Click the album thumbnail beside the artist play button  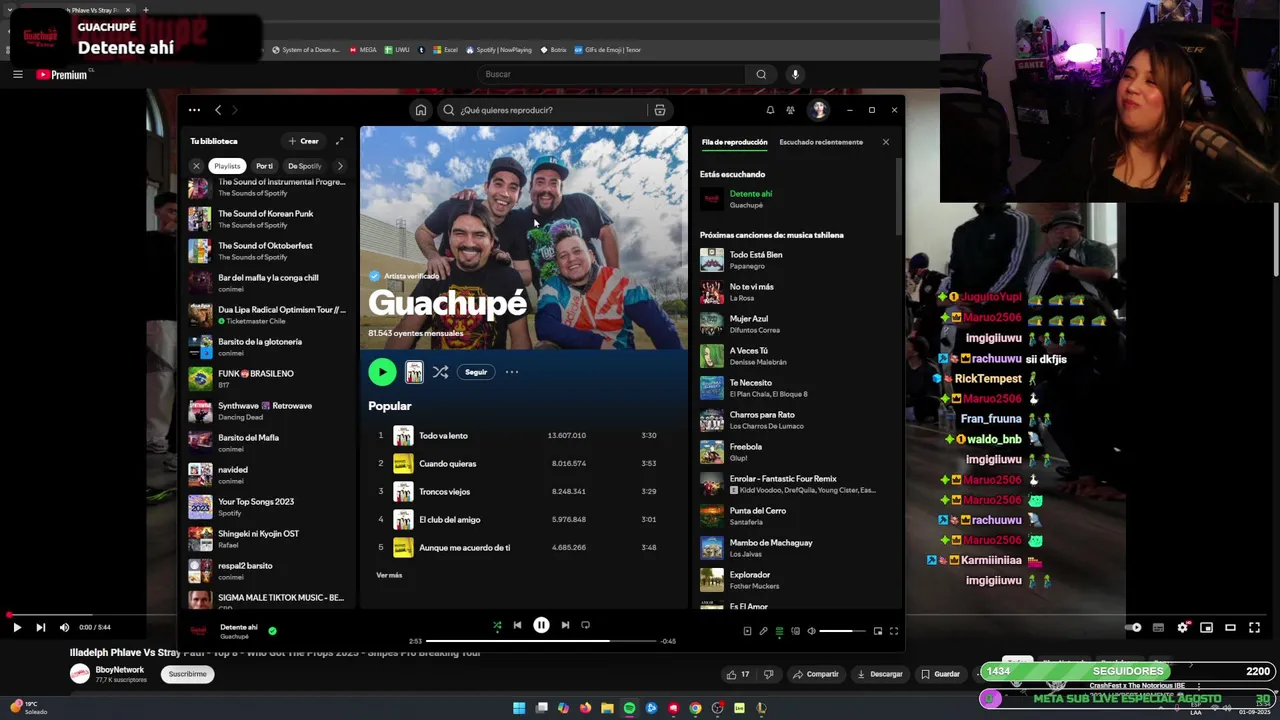click(414, 372)
